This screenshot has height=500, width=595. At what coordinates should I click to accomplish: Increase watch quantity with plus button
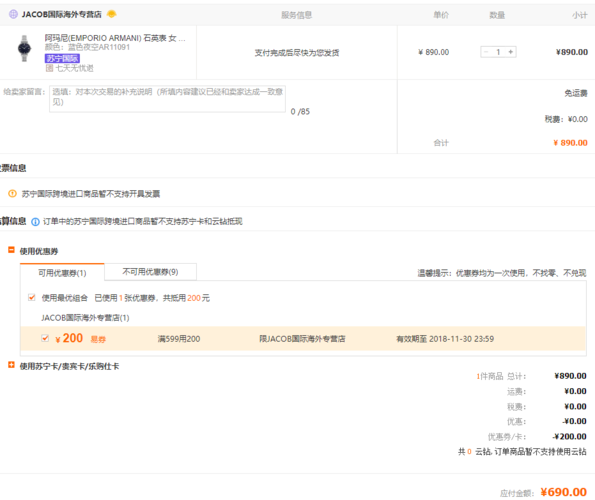pyautogui.click(x=511, y=52)
